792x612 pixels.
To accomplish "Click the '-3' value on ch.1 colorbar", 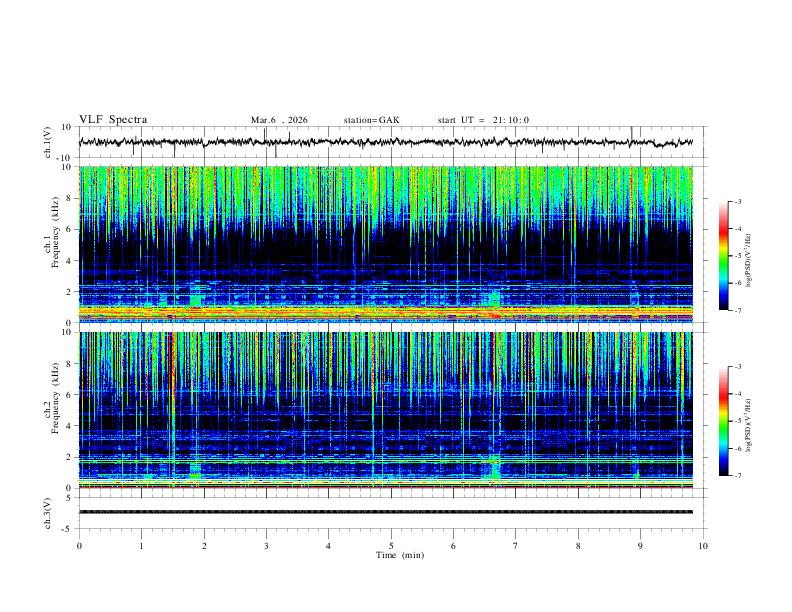I will [737, 201].
